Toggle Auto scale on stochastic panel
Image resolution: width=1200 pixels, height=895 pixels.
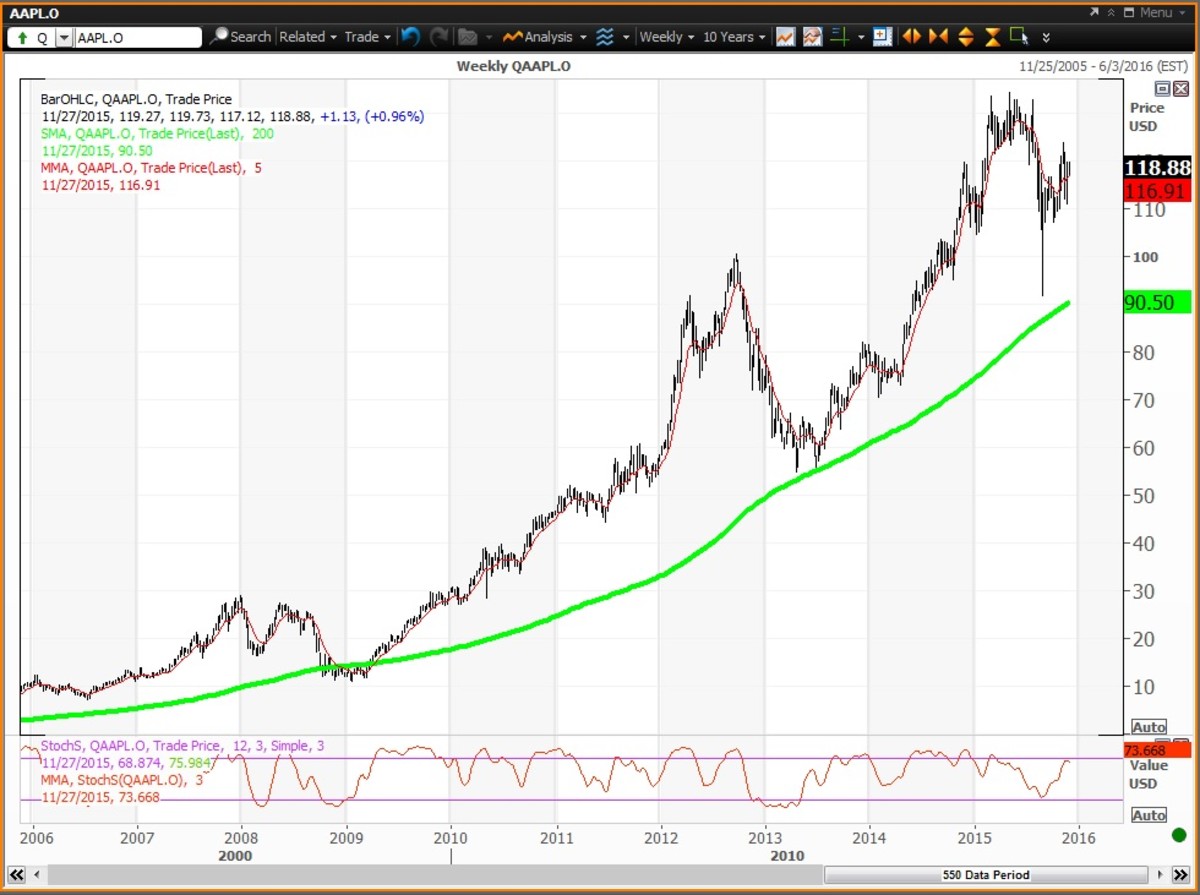pyautogui.click(x=1149, y=815)
